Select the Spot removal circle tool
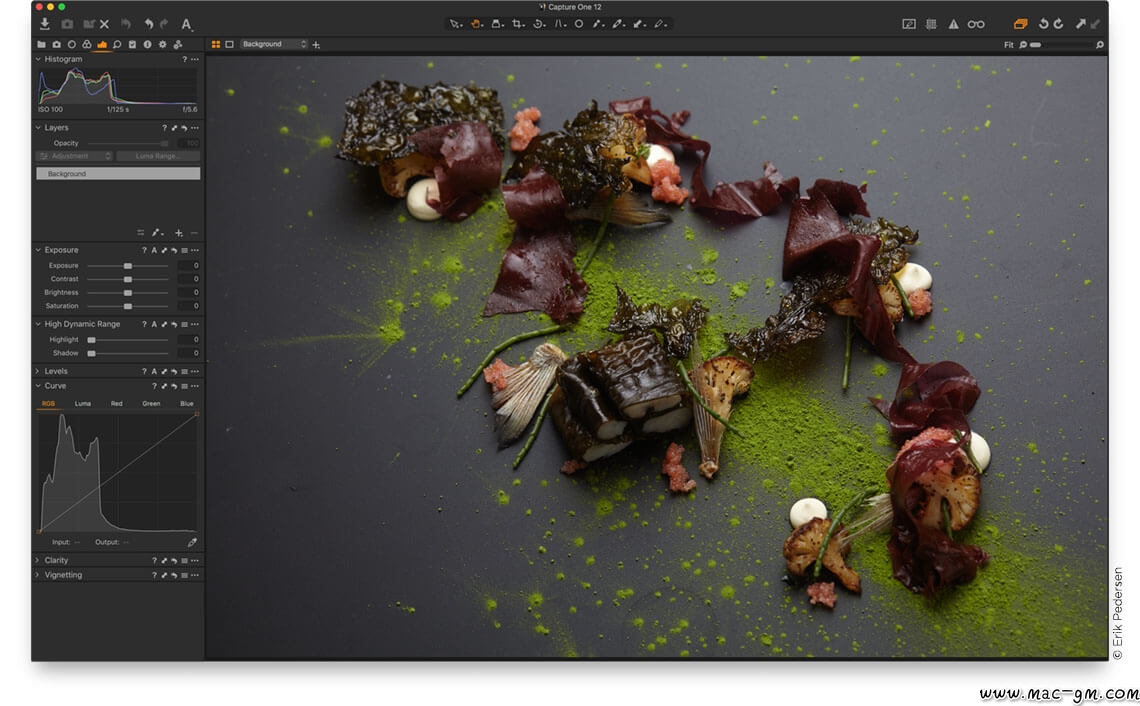 pos(579,24)
